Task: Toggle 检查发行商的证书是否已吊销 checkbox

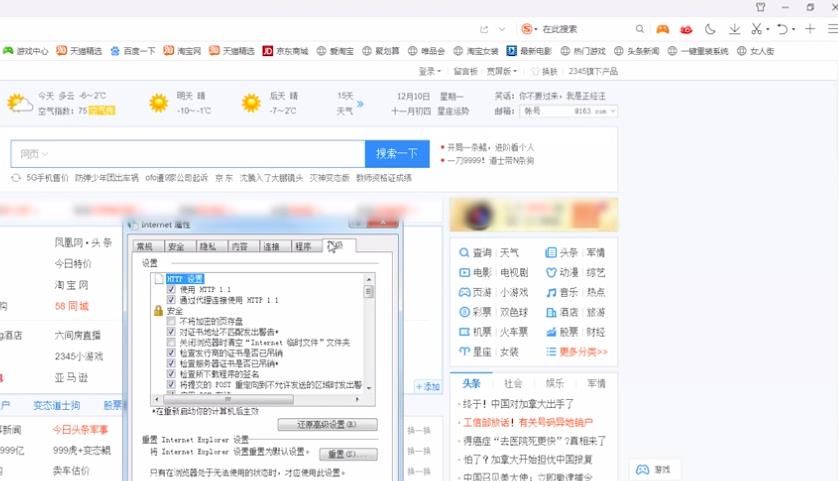Action: 171,353
